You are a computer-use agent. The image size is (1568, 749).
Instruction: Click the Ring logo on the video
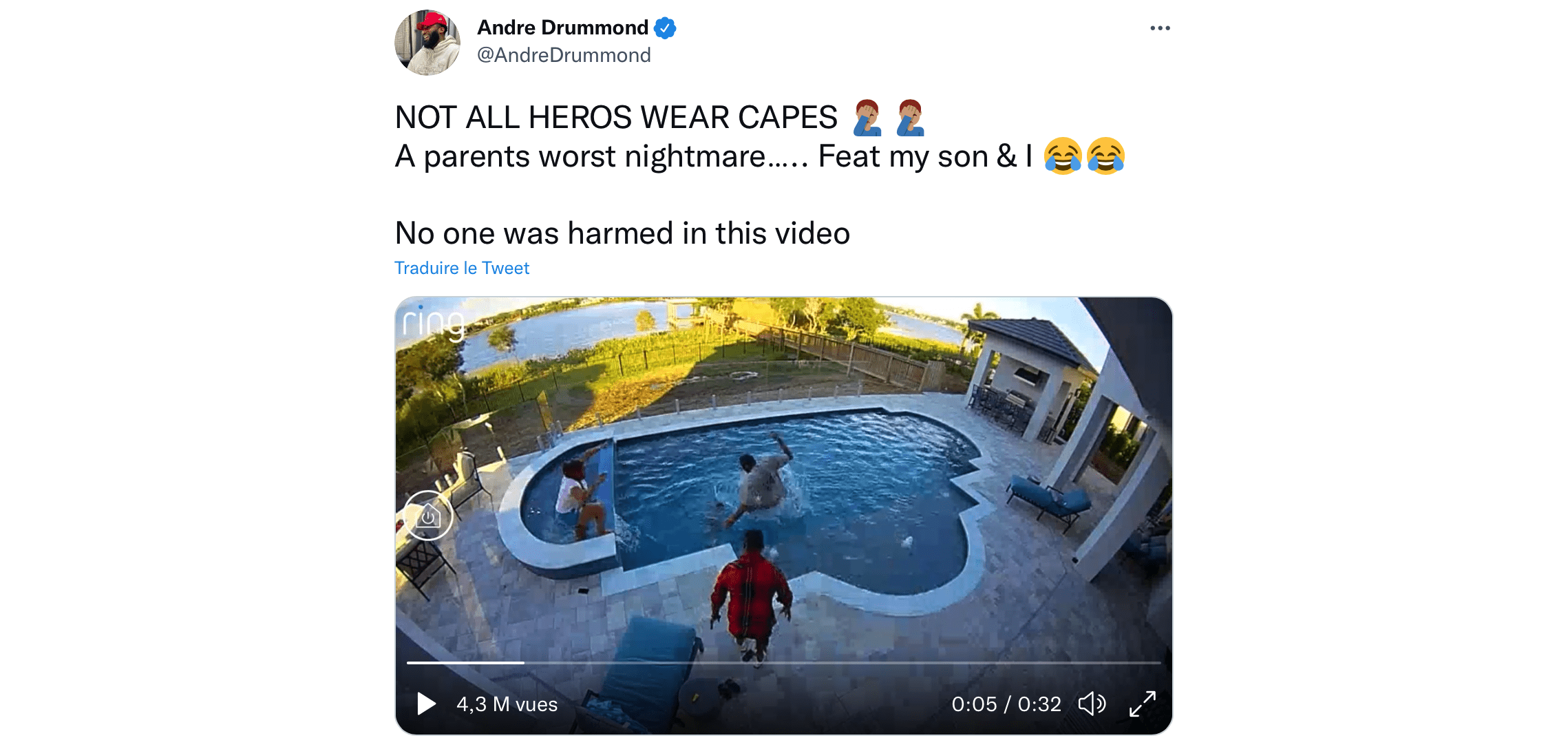pos(434,322)
